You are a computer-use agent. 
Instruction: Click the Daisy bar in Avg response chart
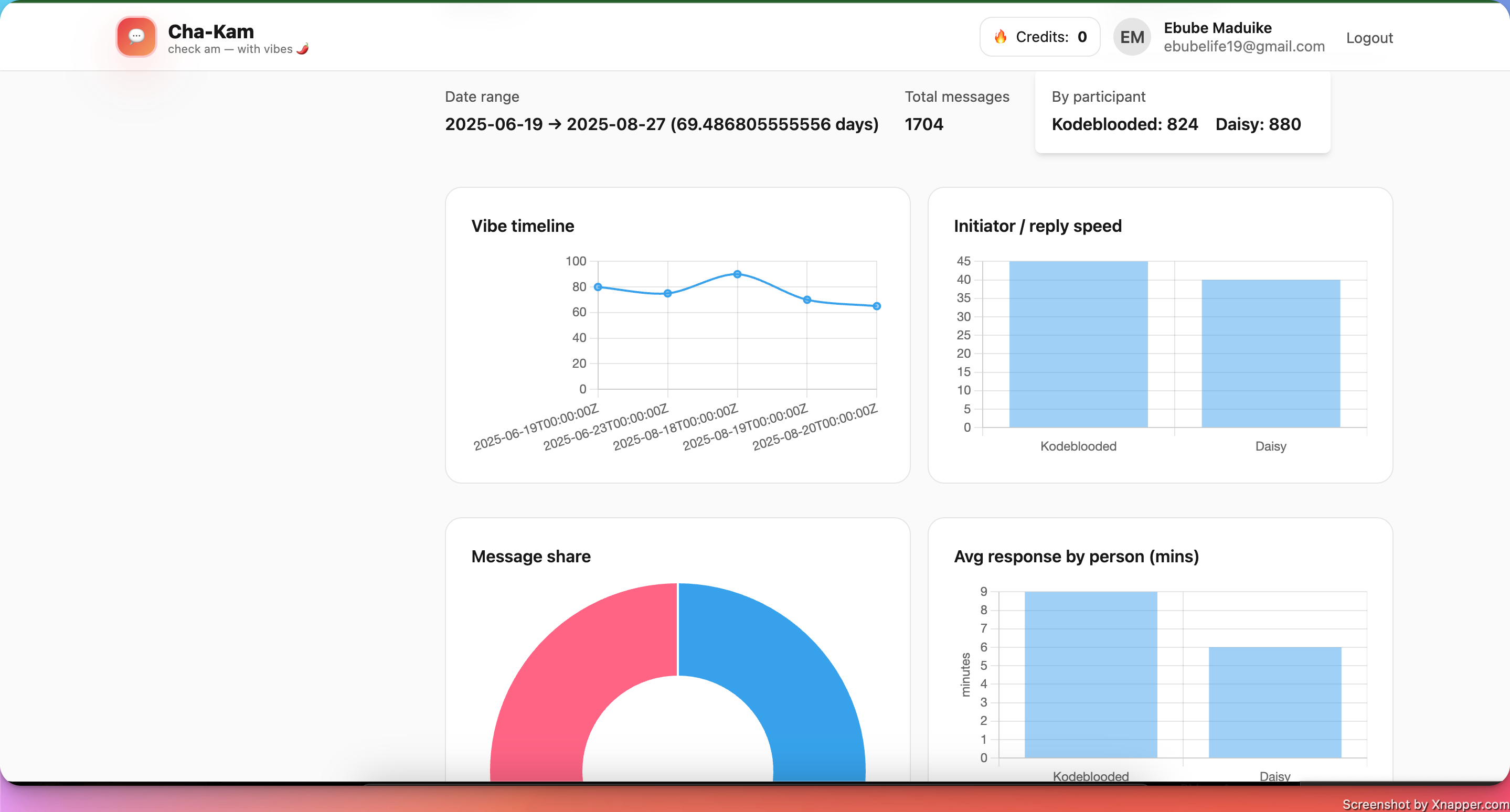[1275, 702]
